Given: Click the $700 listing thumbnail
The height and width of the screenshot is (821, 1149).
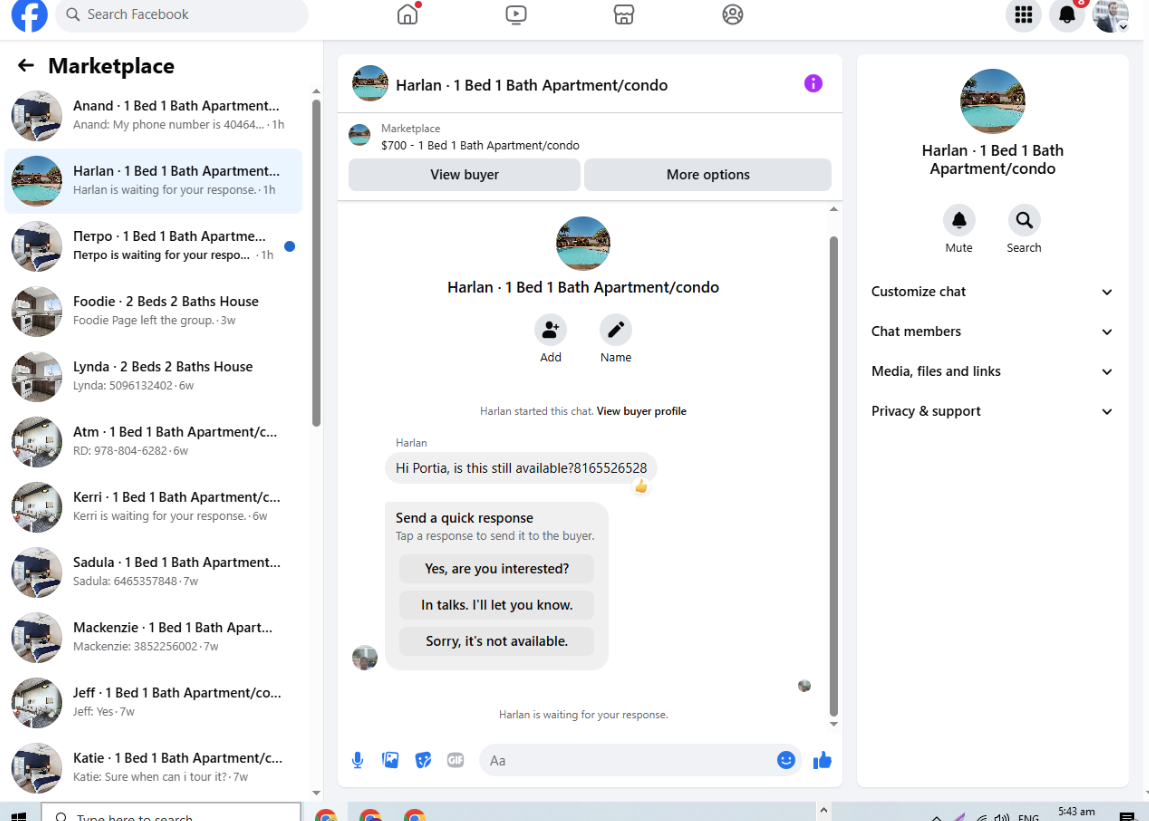Looking at the screenshot, I should pos(359,136).
